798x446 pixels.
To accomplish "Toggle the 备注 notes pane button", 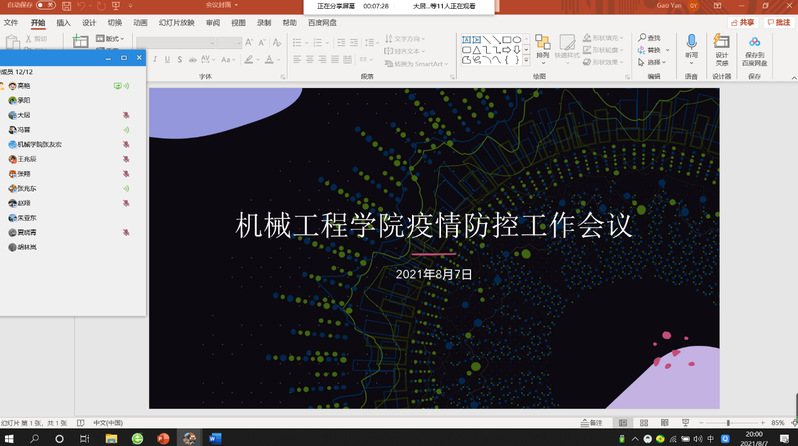I will click(591, 423).
